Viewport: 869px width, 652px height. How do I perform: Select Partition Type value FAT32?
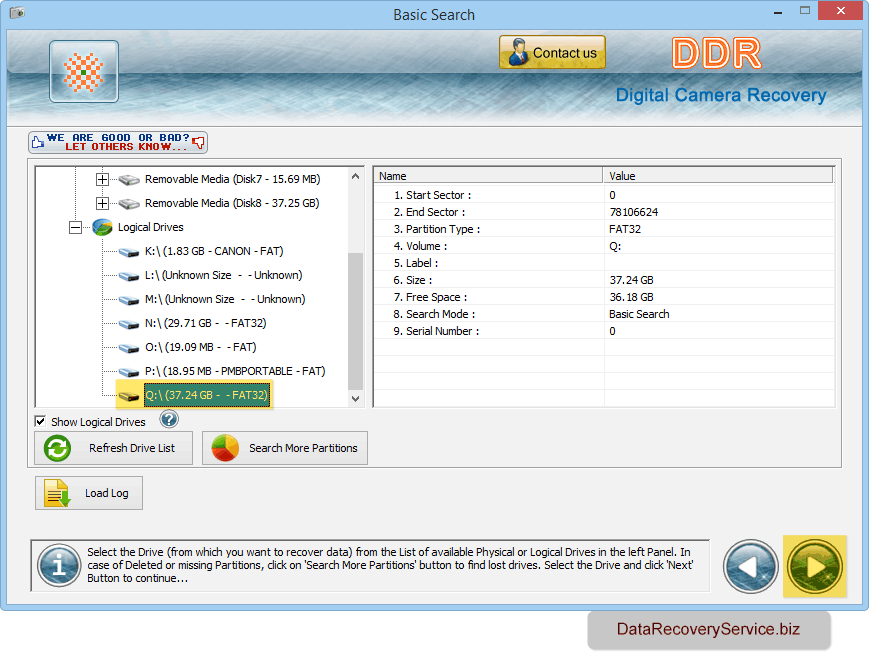point(625,230)
